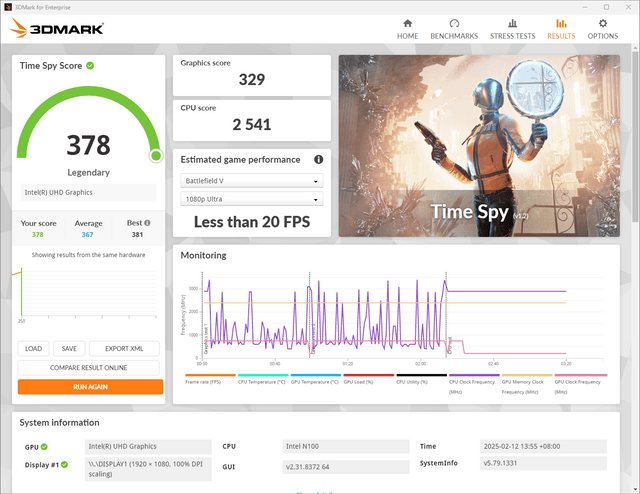Click the Best score value 381
640x494 pixels.
coord(137,235)
